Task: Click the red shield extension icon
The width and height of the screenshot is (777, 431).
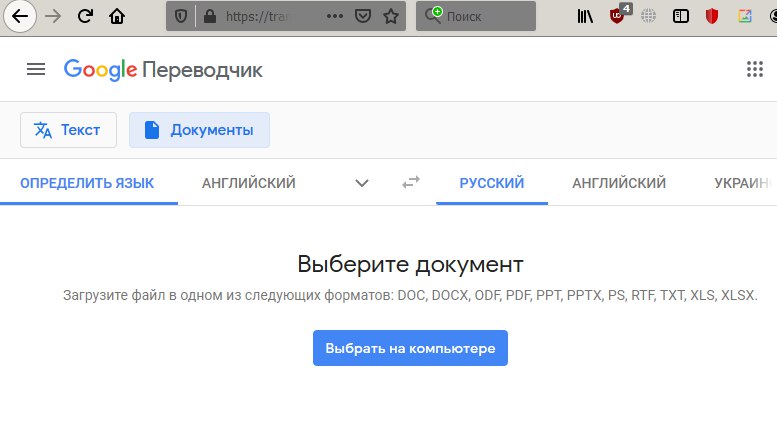Action: click(712, 16)
